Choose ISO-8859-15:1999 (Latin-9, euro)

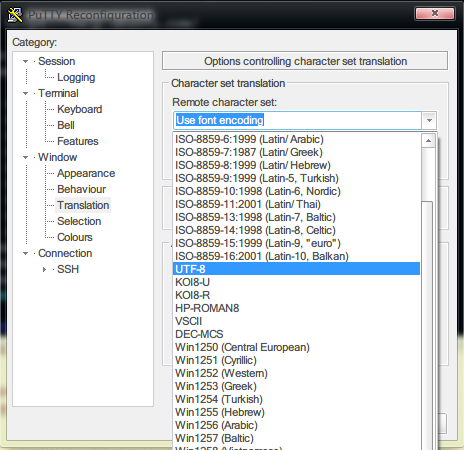pyautogui.click(x=297, y=243)
